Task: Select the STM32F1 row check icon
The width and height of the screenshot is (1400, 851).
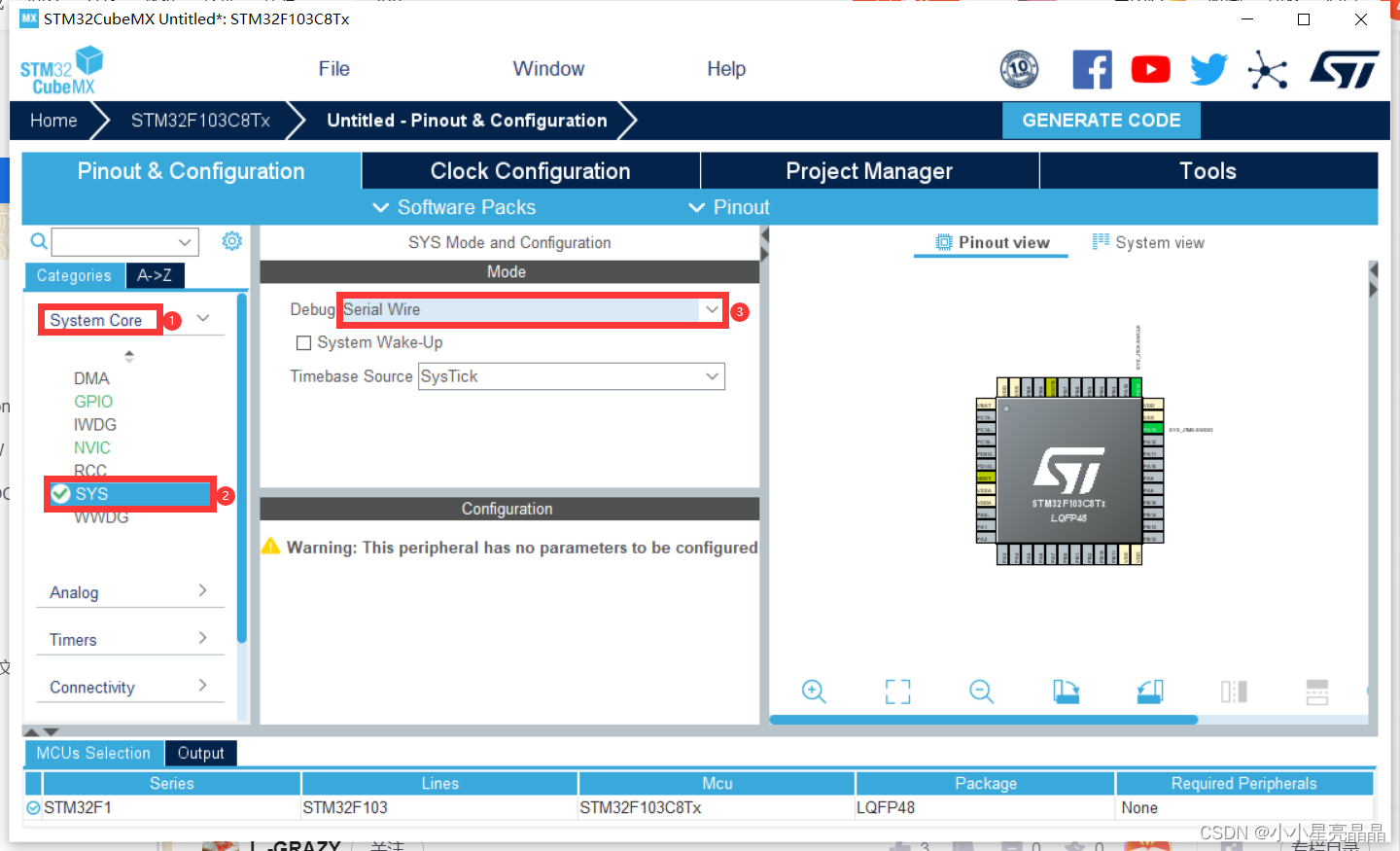Action: pyautogui.click(x=33, y=807)
